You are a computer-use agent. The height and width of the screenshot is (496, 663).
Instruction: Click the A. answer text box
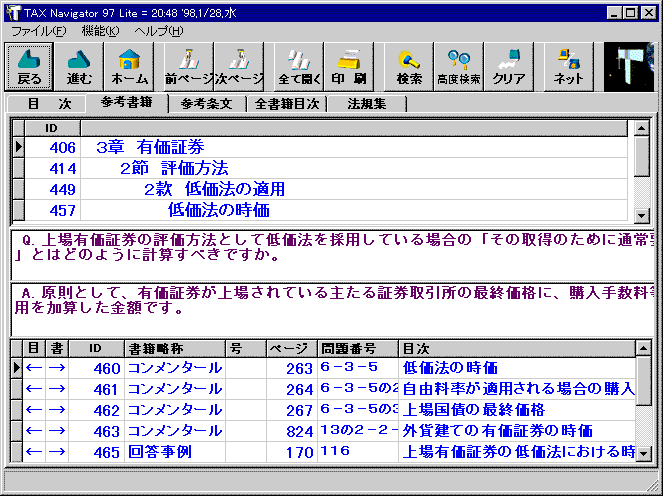(333, 308)
